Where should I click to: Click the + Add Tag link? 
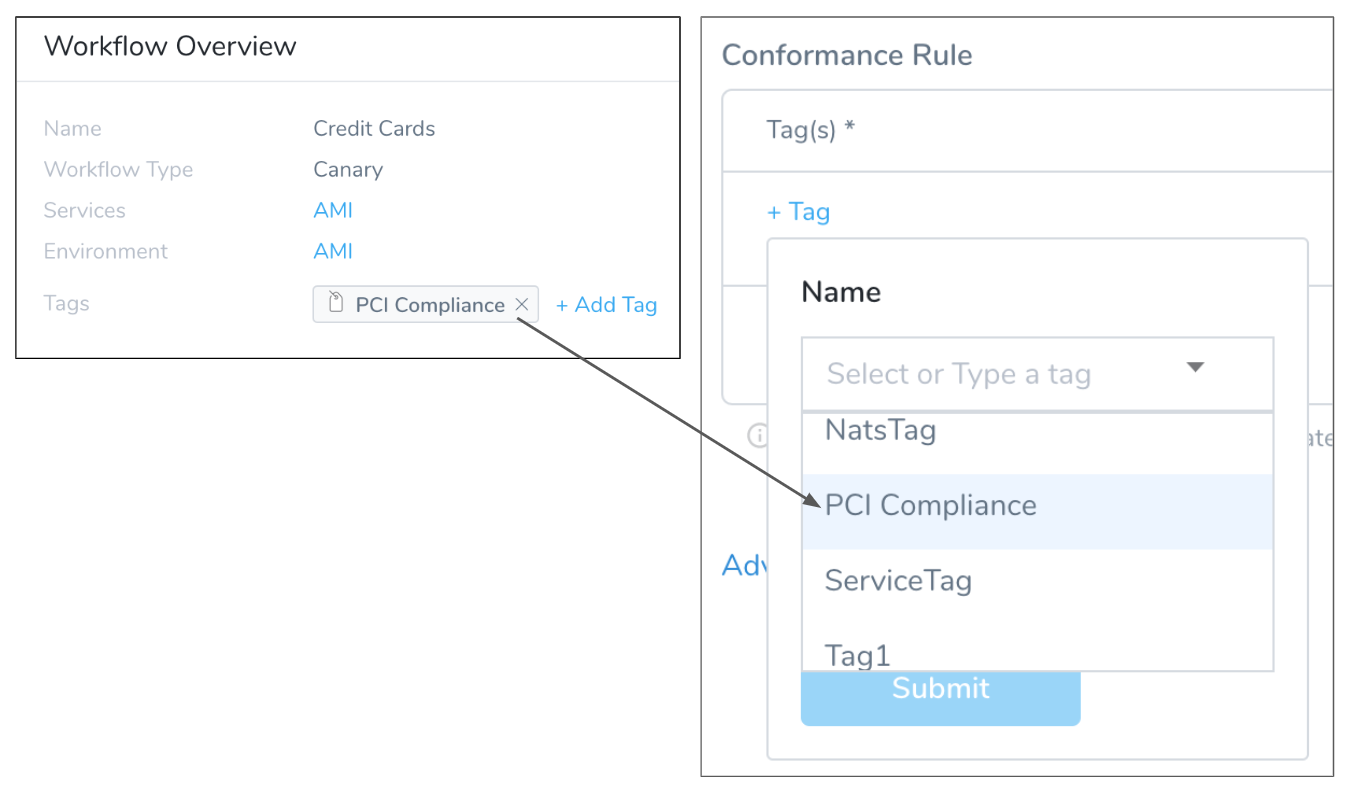(x=606, y=305)
